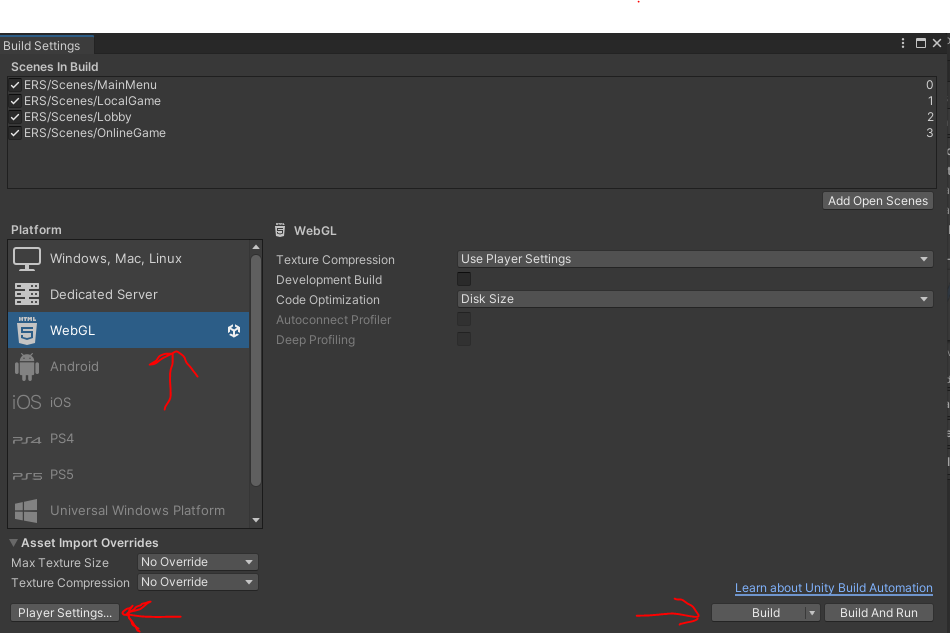Click the Build And Run button
Viewport: 950px width, 633px height.
[x=879, y=613]
